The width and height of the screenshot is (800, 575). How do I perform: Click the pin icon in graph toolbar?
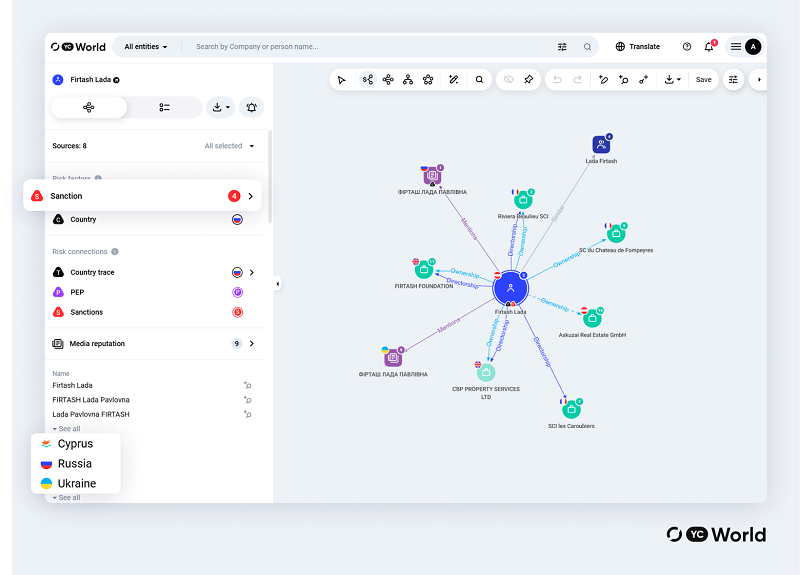point(528,79)
